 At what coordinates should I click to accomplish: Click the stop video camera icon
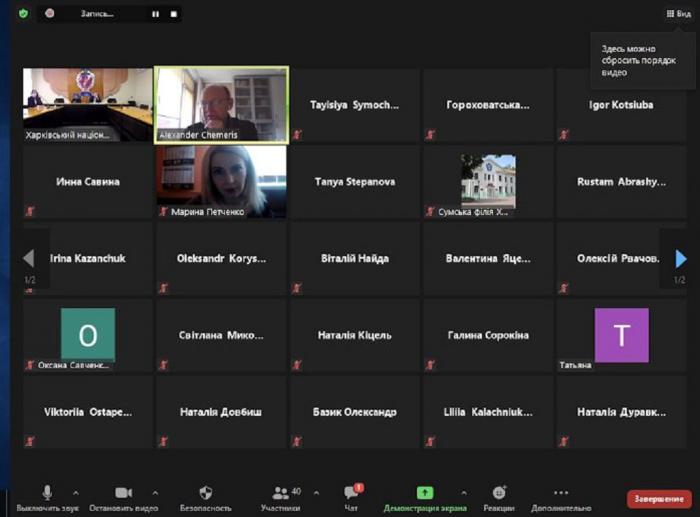[x=123, y=492]
